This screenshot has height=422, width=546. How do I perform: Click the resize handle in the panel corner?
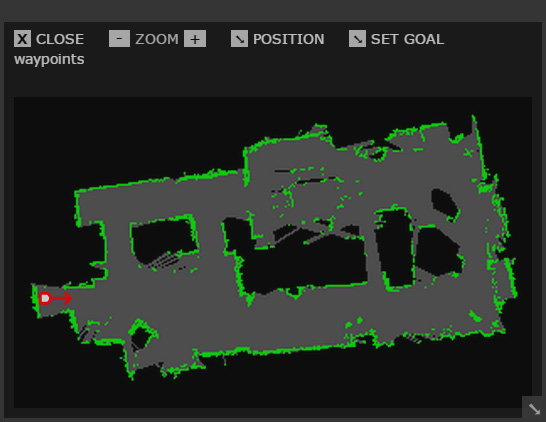coord(534,408)
